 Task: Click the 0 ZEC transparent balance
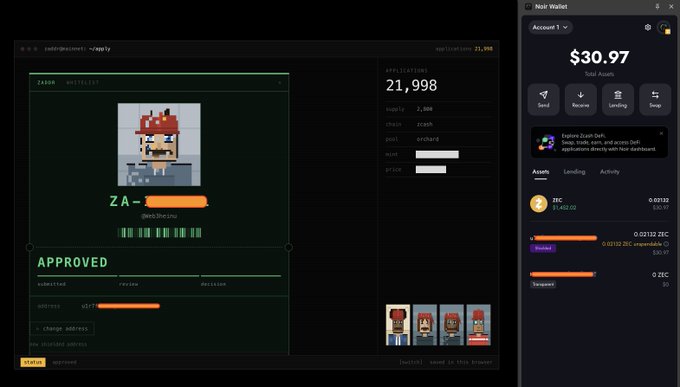pos(660,275)
